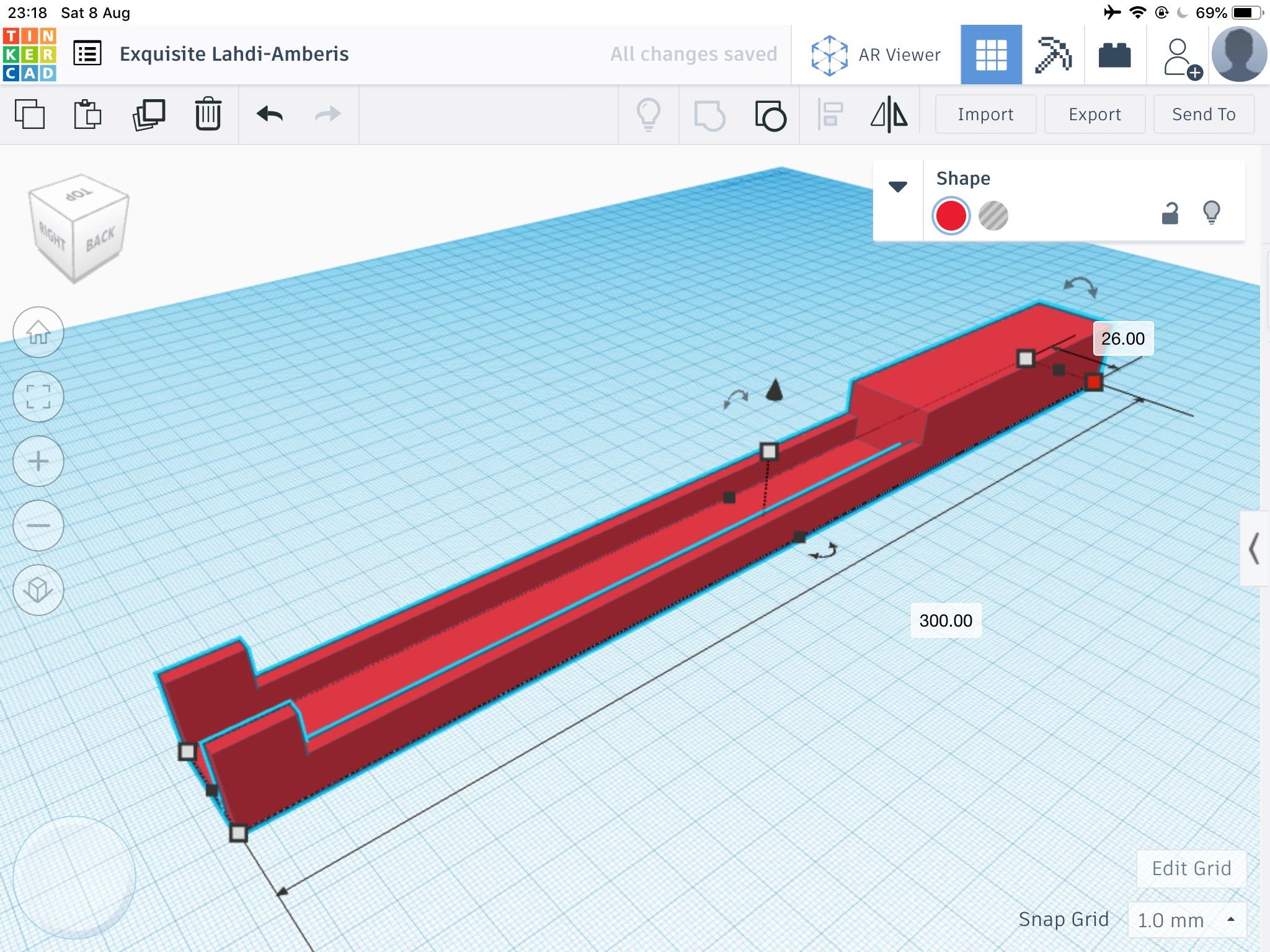Screen dimensions: 1270x952
Task: Toggle shape visibility lightbulb in panel
Action: tap(1211, 213)
